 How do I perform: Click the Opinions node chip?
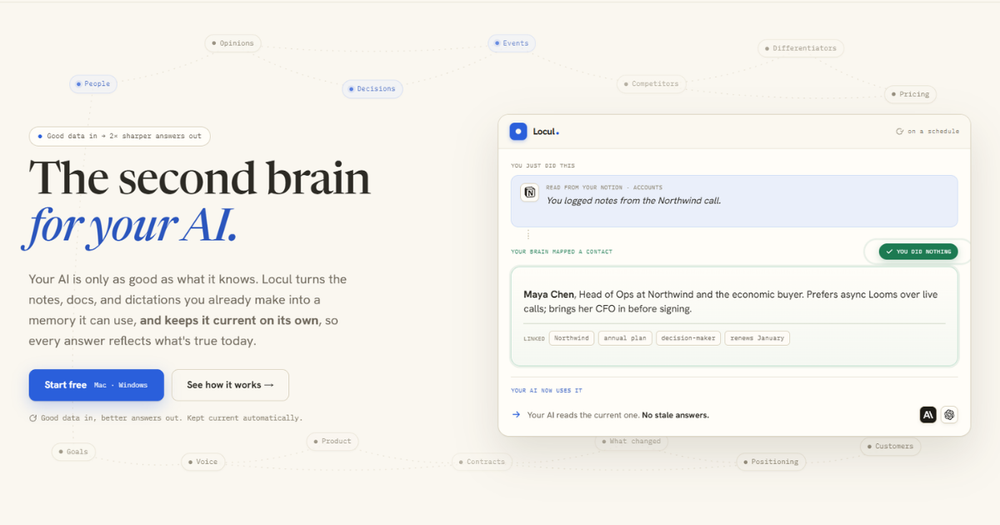coord(233,43)
